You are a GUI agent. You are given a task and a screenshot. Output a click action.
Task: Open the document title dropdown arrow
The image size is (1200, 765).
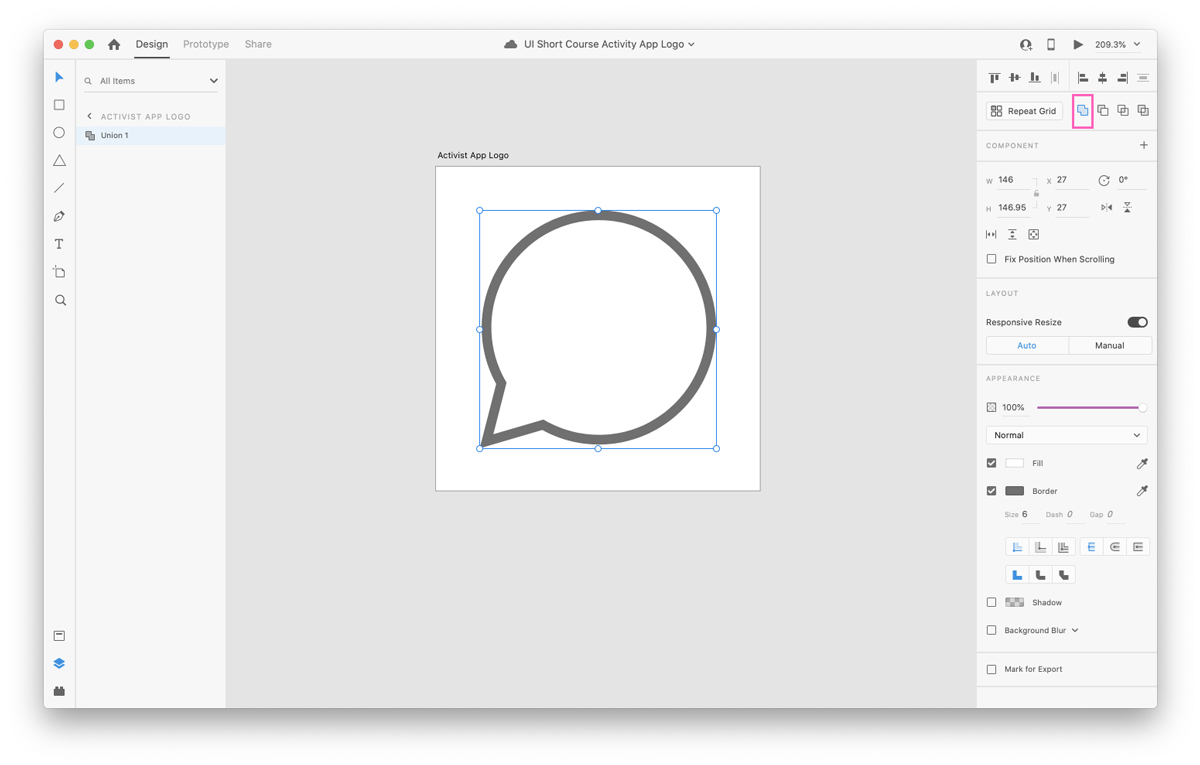(x=691, y=45)
